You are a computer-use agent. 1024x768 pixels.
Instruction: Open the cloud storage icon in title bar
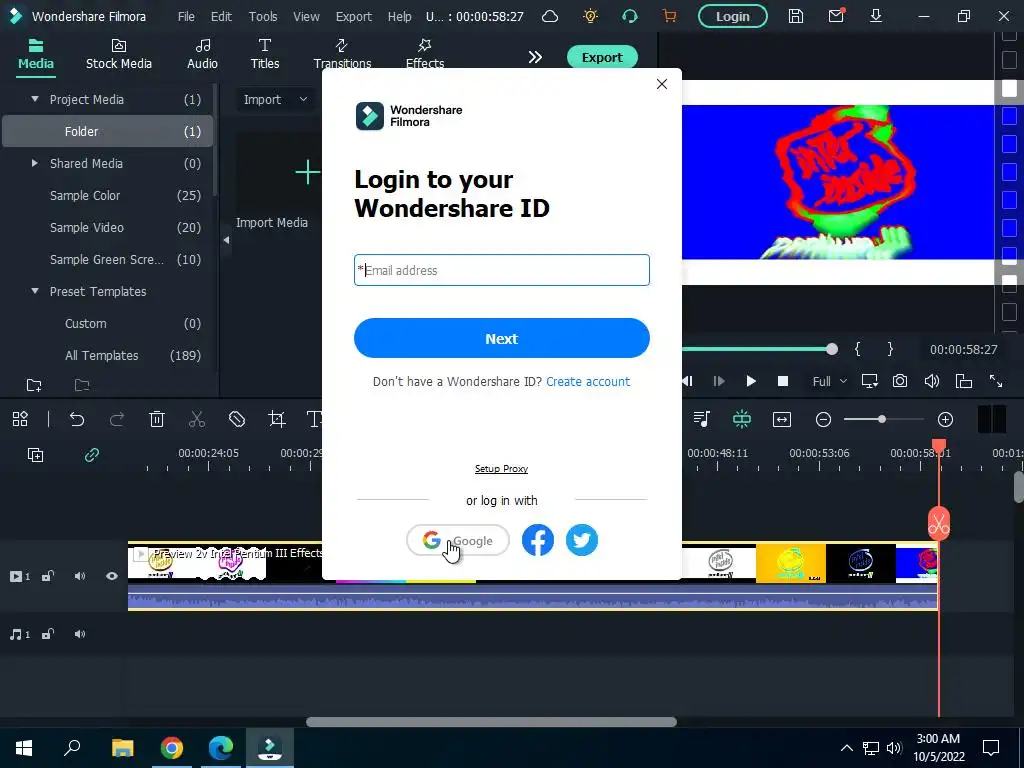[x=550, y=16]
